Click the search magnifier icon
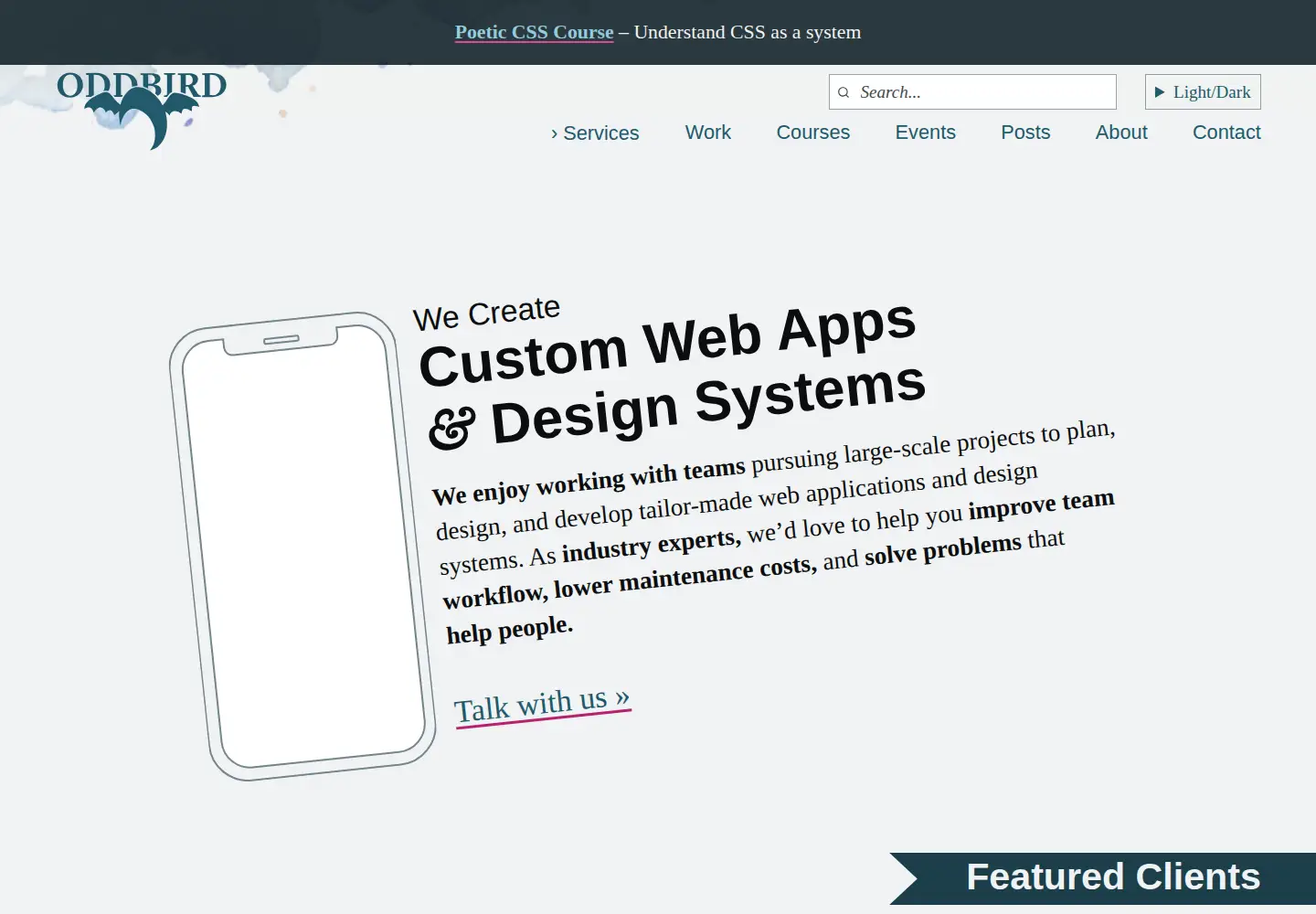 [844, 92]
